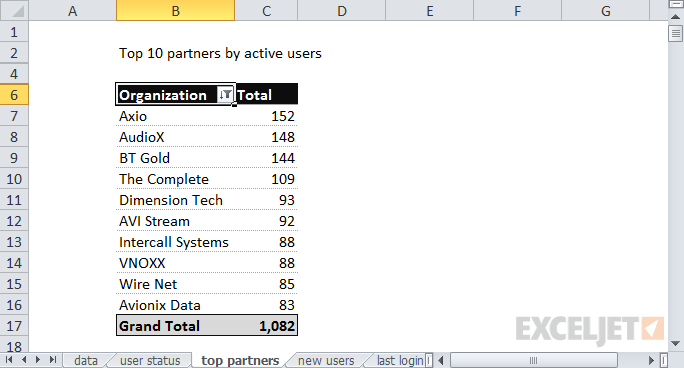Select column D header

(x=342, y=10)
